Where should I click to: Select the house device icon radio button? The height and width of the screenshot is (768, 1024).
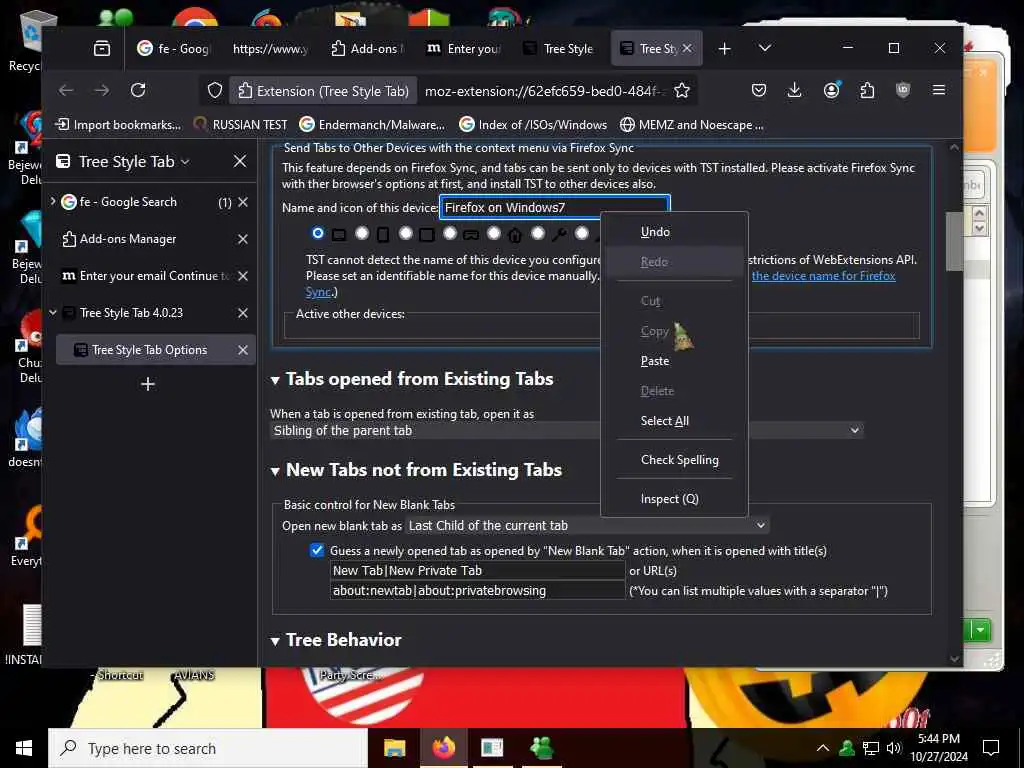494,233
